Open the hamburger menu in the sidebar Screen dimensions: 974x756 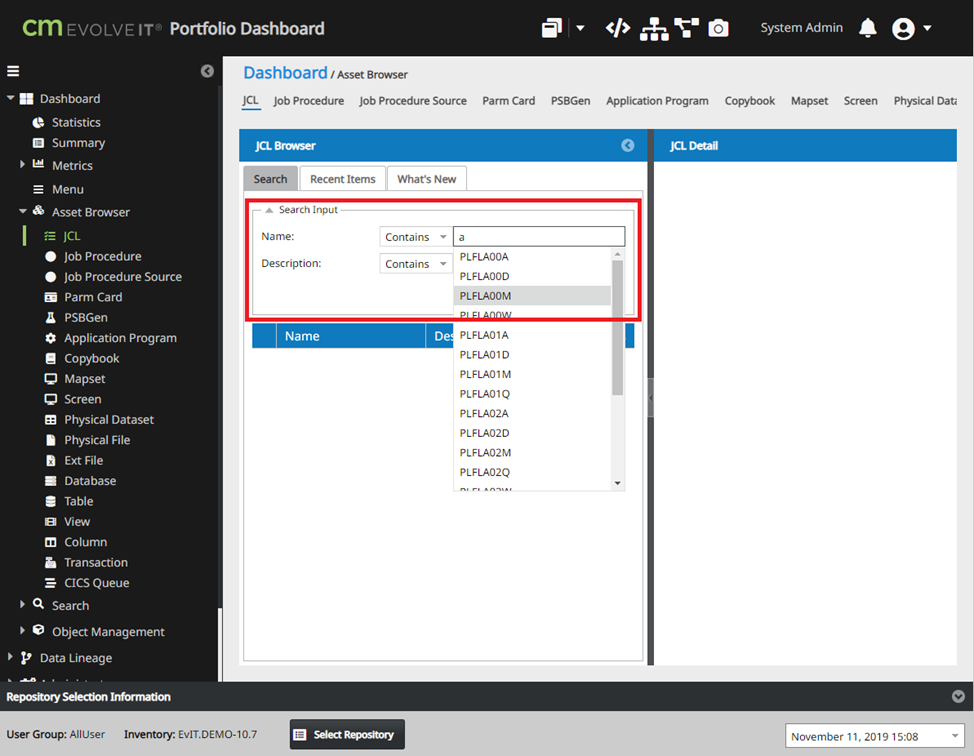tap(13, 71)
